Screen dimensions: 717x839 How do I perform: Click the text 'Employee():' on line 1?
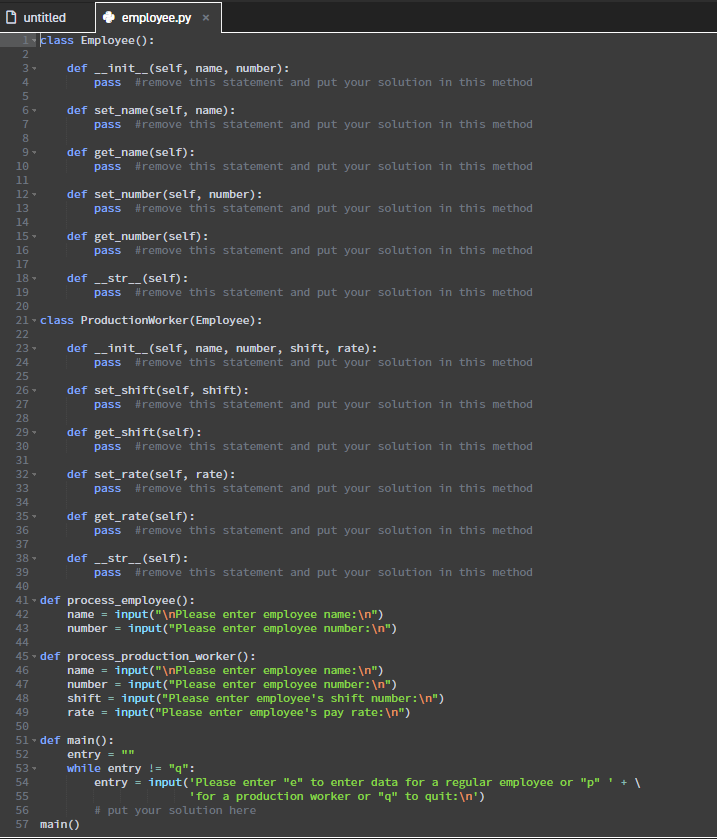pyautogui.click(x=117, y=41)
